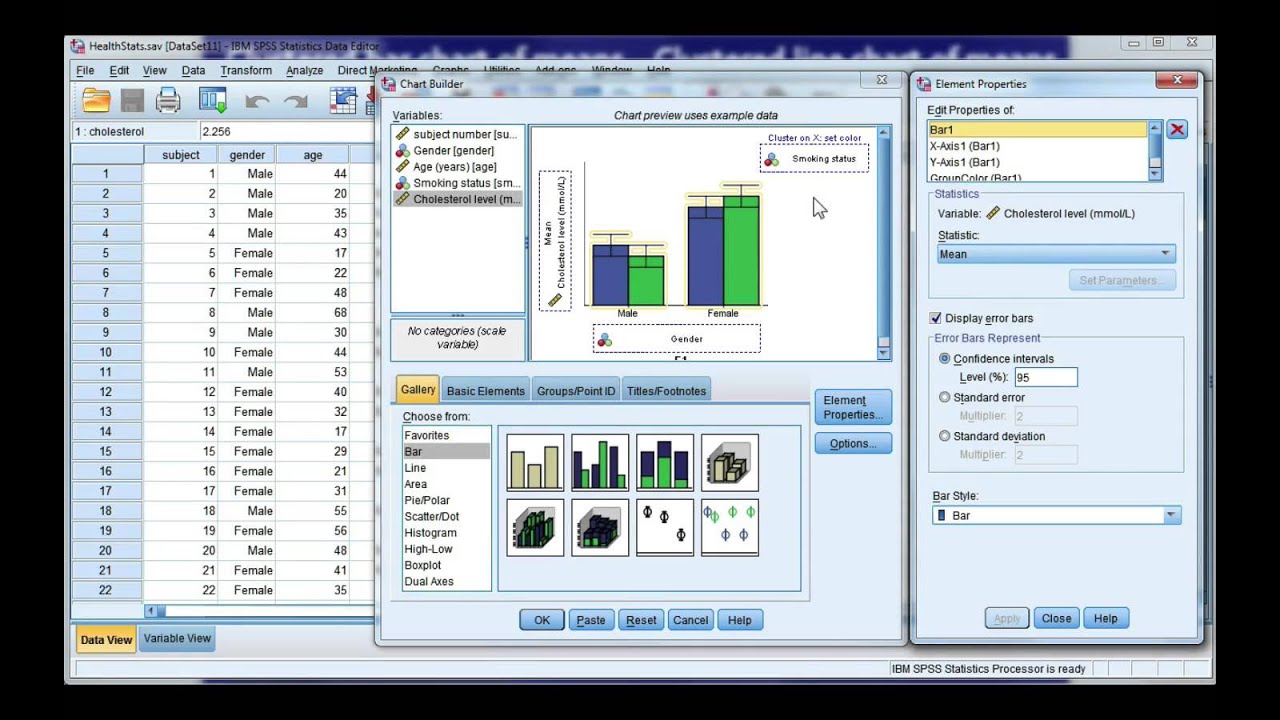The height and width of the screenshot is (720, 1280).
Task: Select the clustered error bar chart icon
Action: coord(730,527)
